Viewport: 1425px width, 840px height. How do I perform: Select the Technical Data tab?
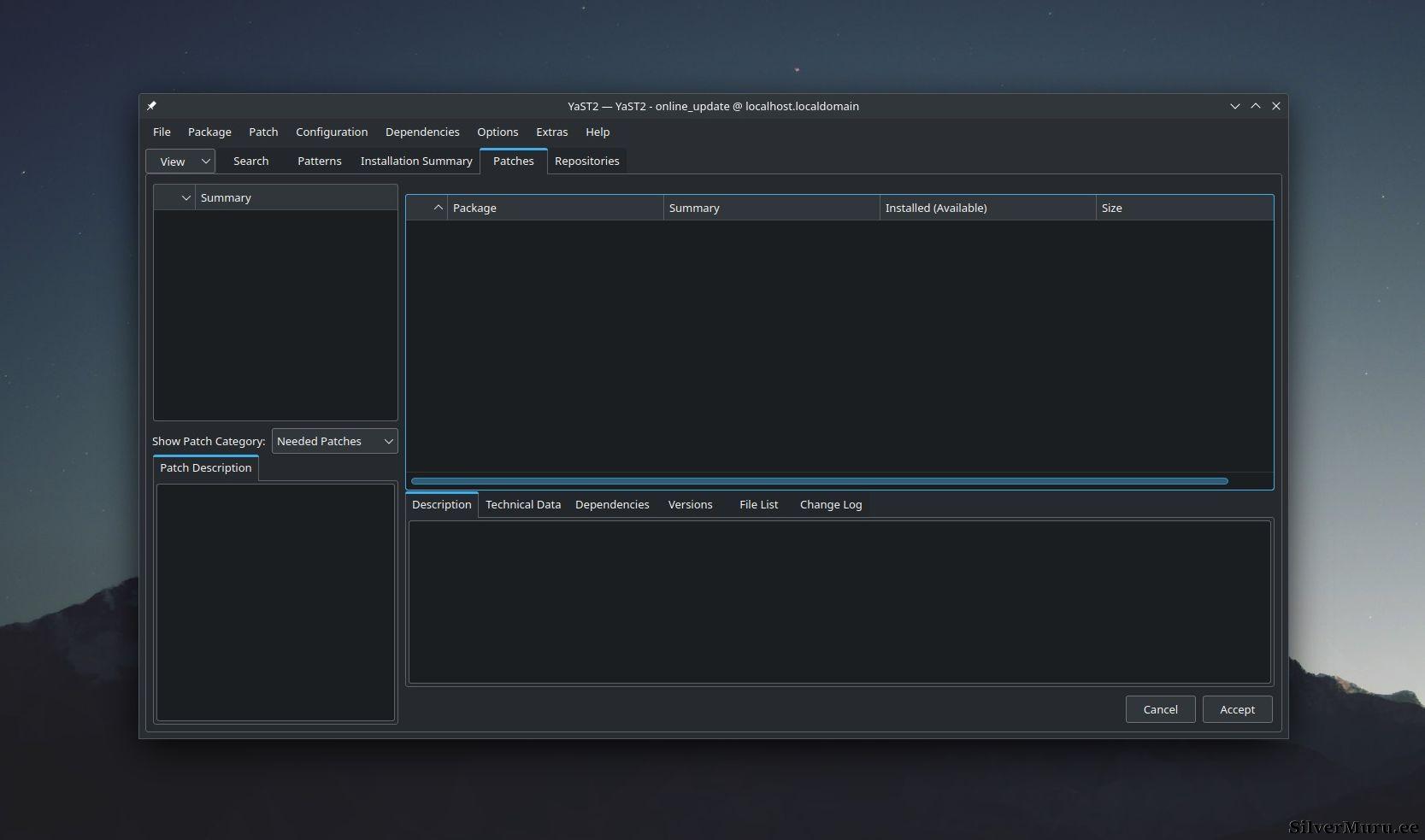point(523,504)
